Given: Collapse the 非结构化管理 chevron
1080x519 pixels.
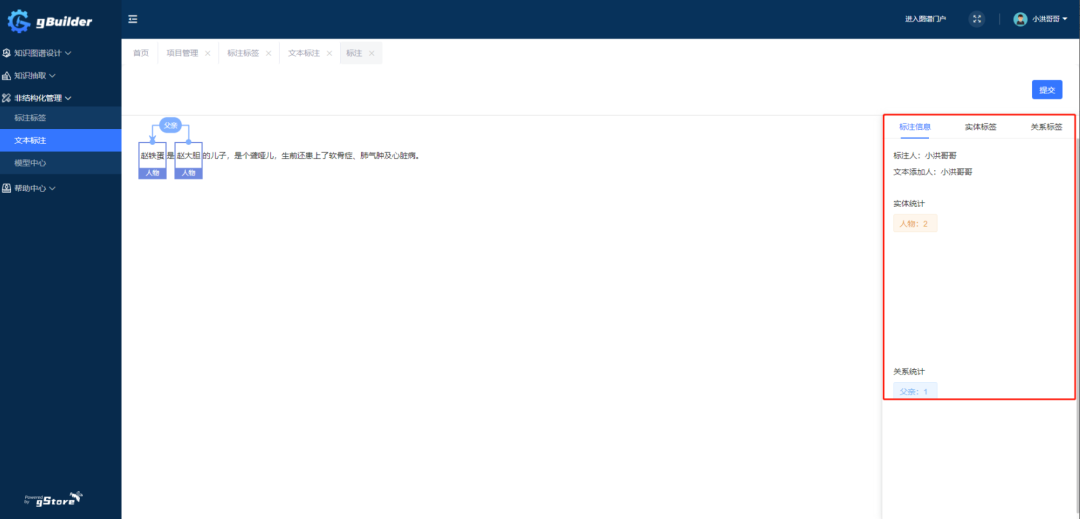Looking at the screenshot, I should pos(68,98).
